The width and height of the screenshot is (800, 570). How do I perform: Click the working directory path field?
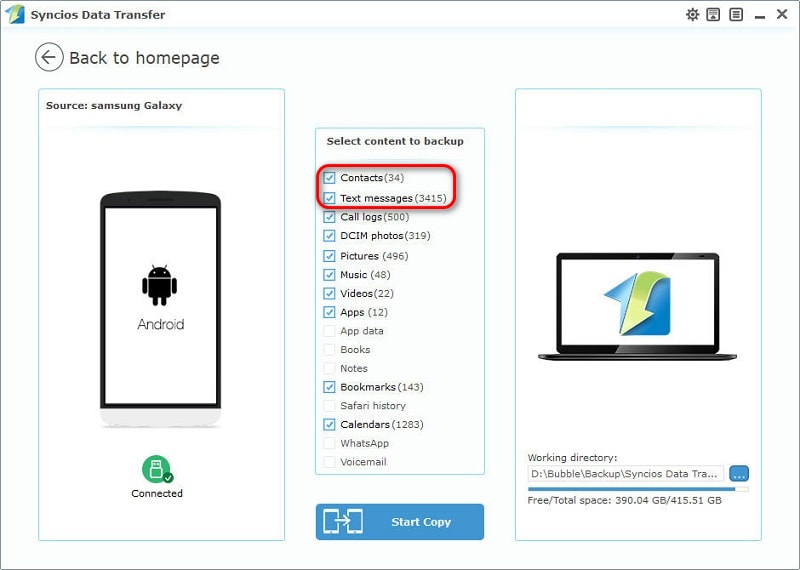click(626, 474)
